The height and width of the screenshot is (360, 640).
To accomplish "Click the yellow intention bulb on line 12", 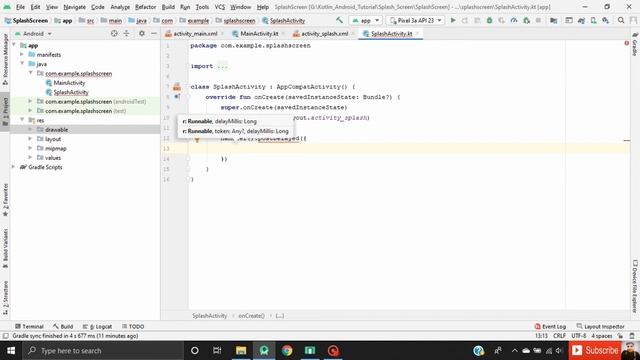I will pyautogui.click(x=197, y=140).
